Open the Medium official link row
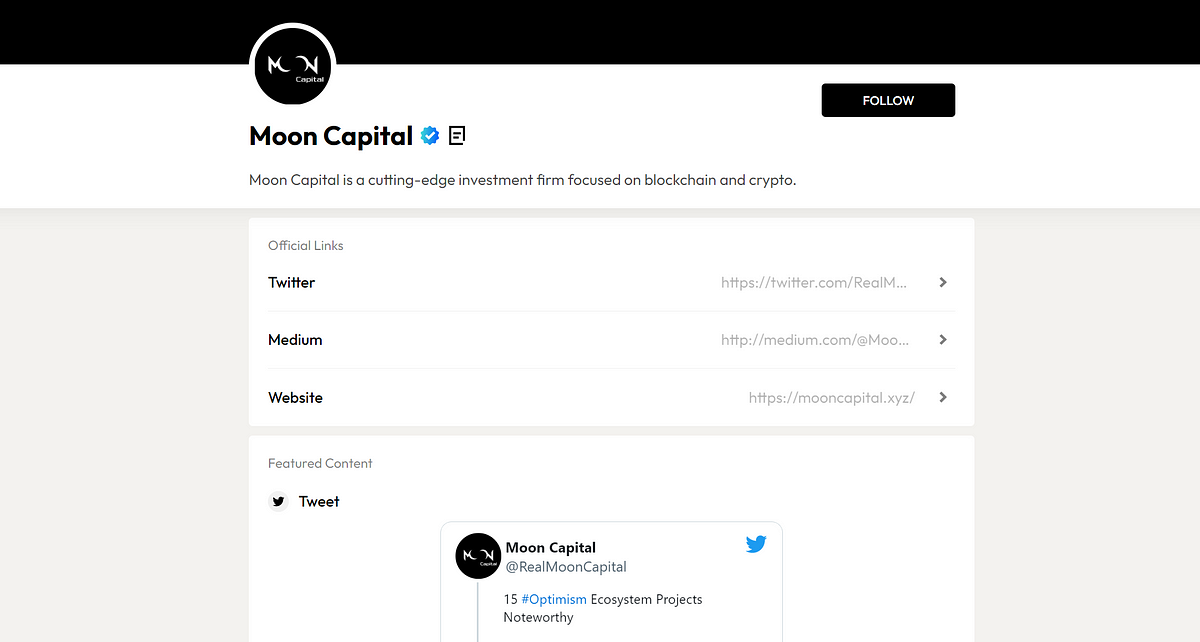Image resolution: width=1200 pixels, height=642 pixels. click(x=611, y=340)
